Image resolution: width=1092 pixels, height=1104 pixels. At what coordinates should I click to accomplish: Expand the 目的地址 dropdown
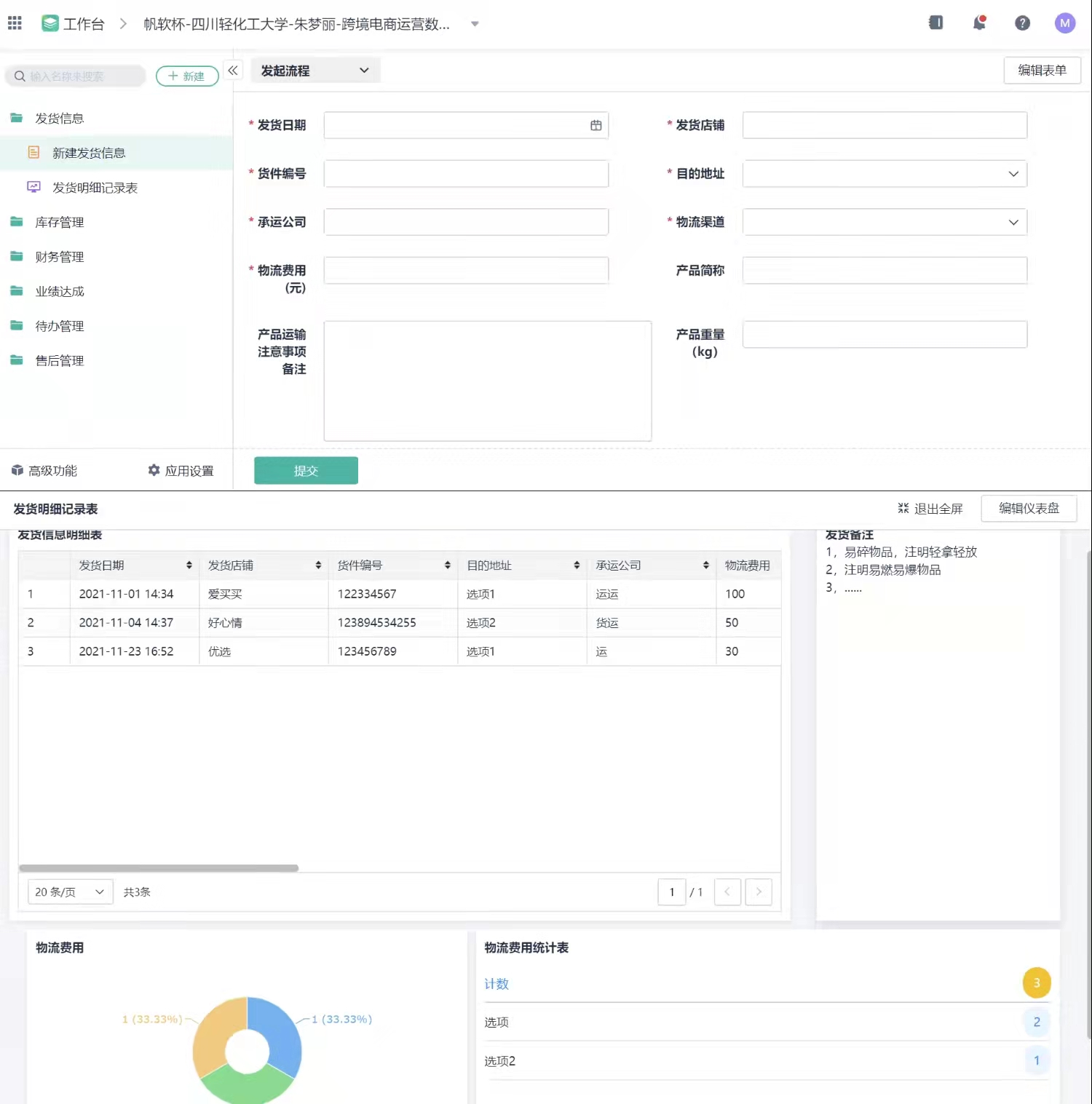[x=1013, y=174]
